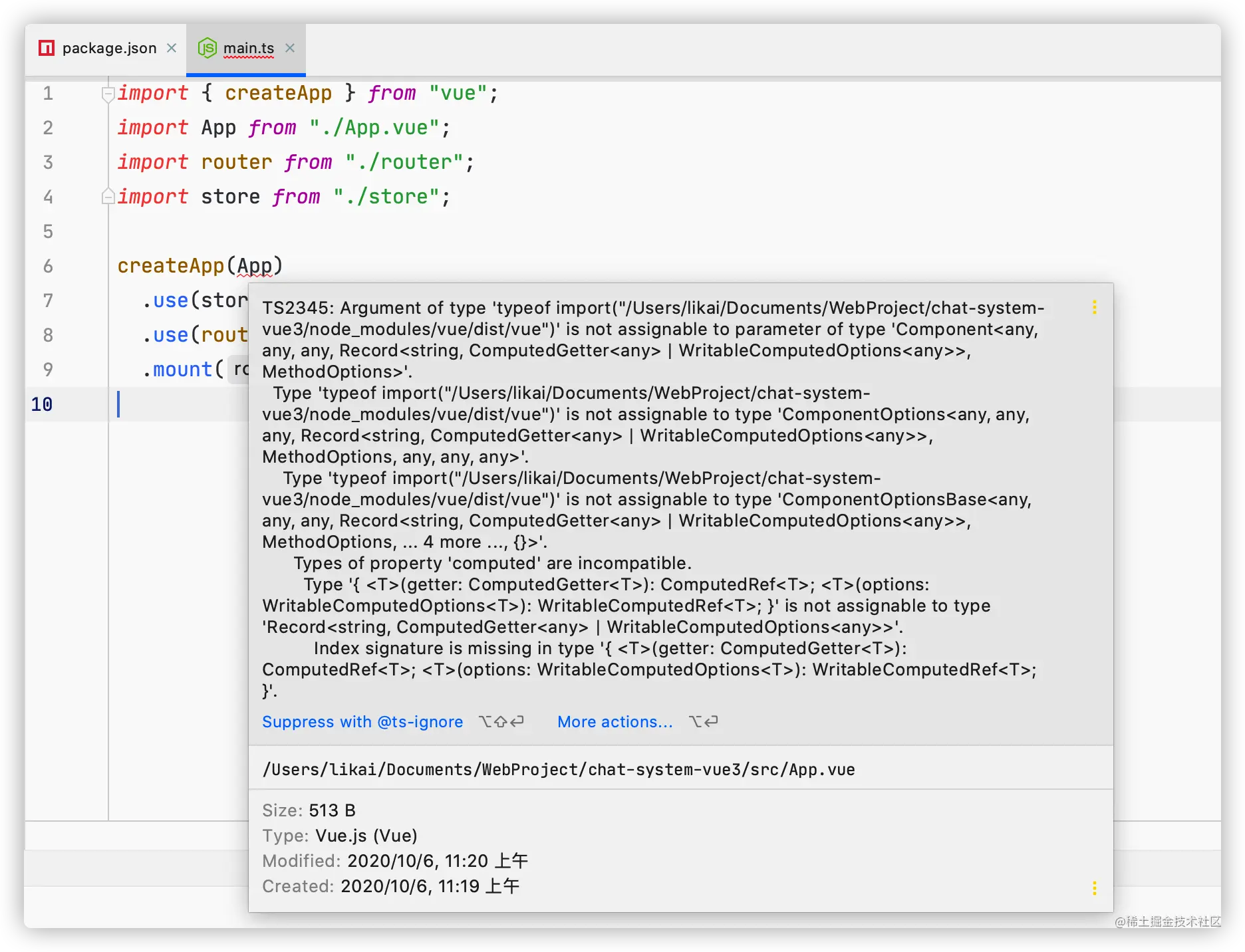Click the store identifier on line 4

pyautogui.click(x=231, y=197)
